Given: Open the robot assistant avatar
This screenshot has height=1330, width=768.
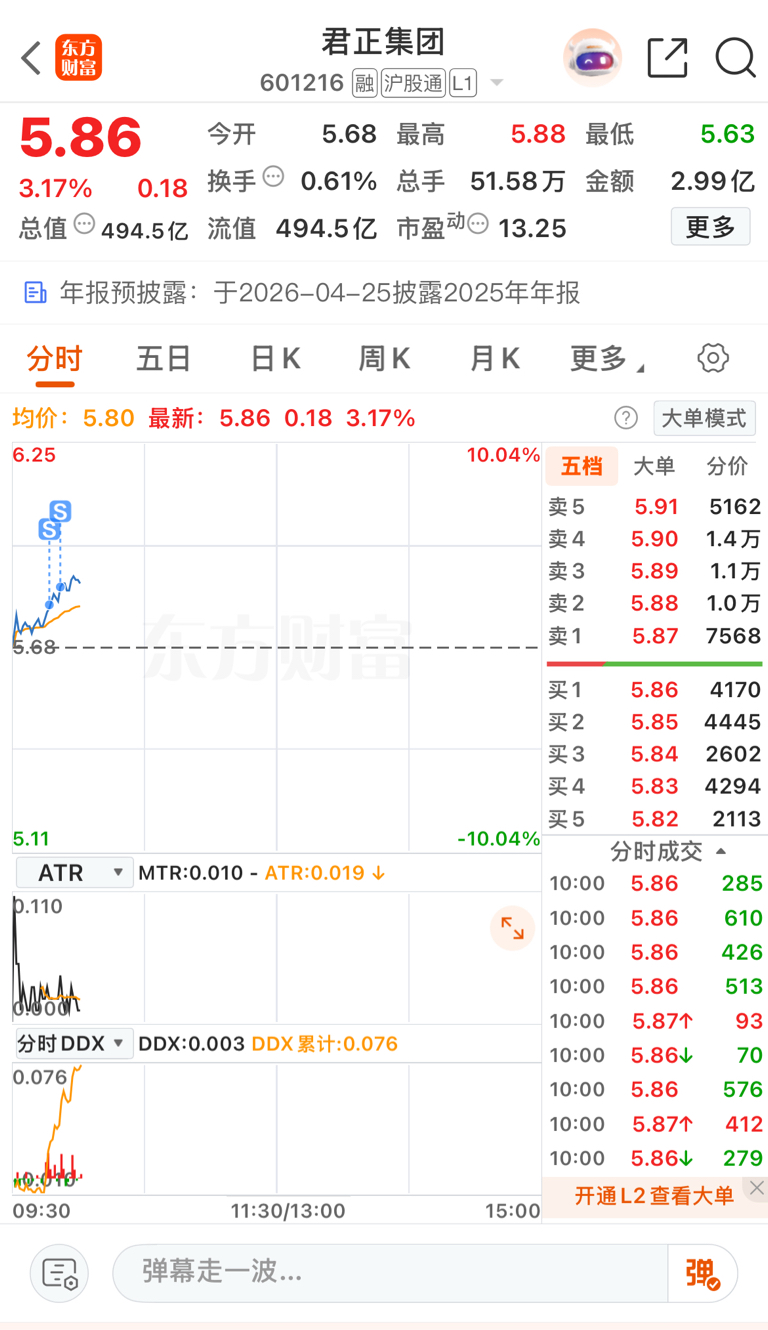Looking at the screenshot, I should coord(593,58).
